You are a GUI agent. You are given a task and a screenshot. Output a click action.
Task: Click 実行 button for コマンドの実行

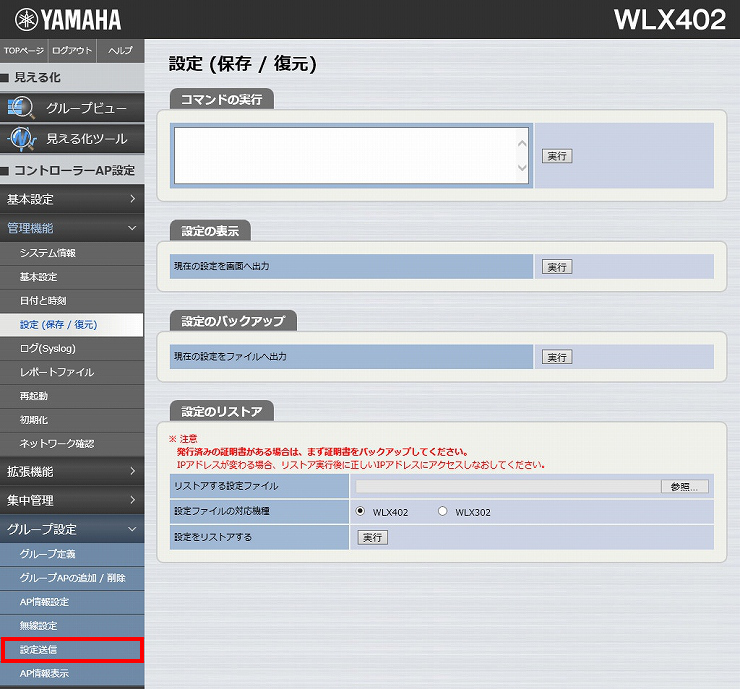(x=557, y=156)
